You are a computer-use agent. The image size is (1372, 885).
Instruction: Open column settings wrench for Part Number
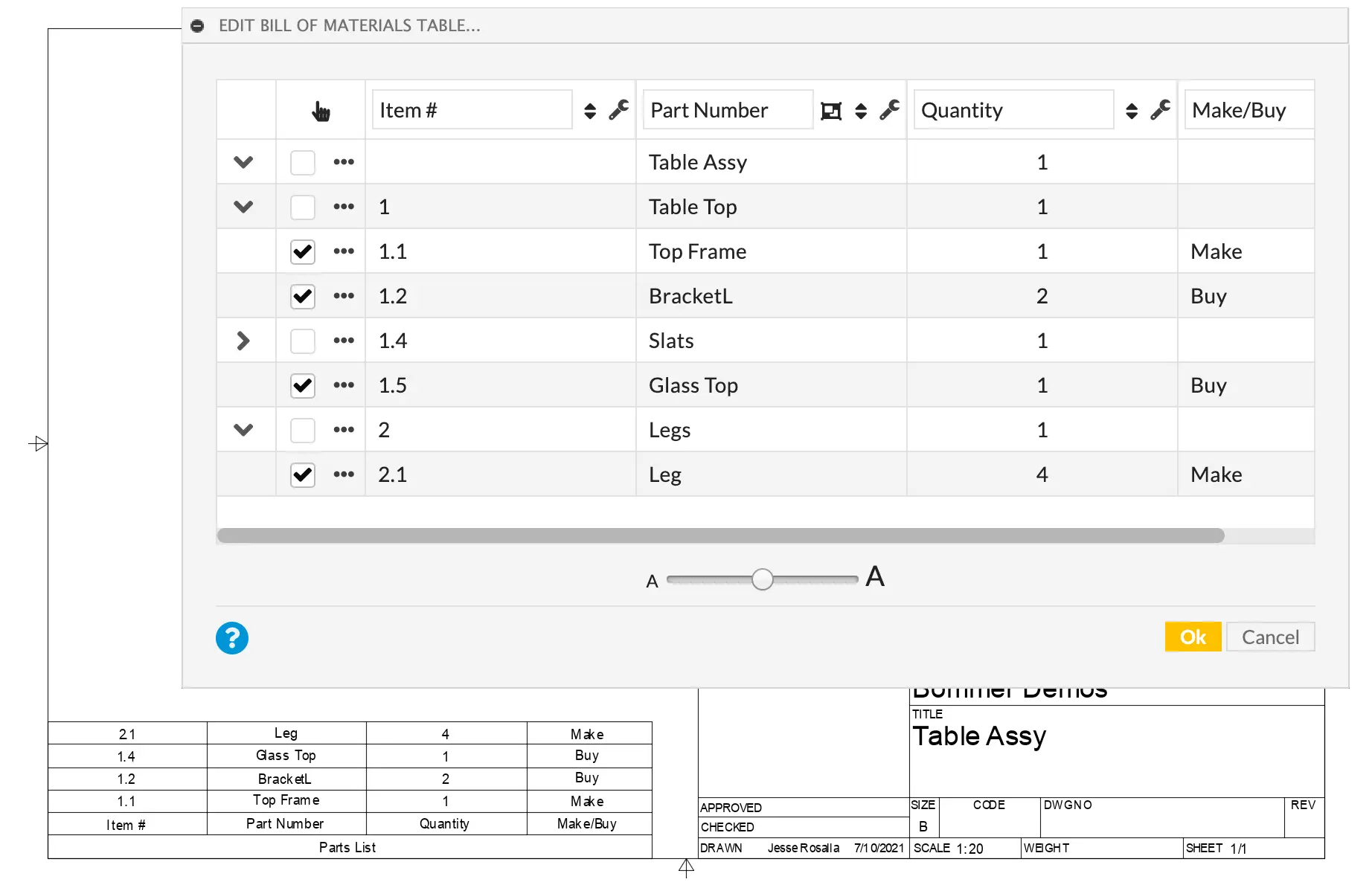click(889, 109)
